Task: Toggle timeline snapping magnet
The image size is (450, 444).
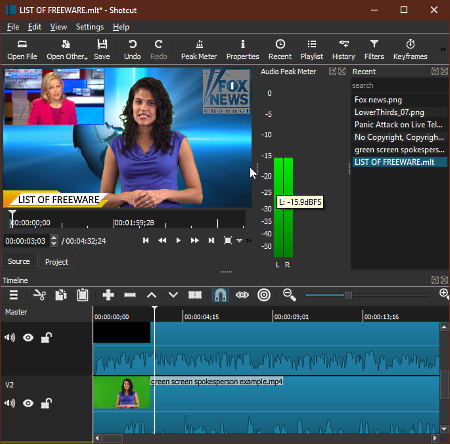Action: (x=221, y=295)
